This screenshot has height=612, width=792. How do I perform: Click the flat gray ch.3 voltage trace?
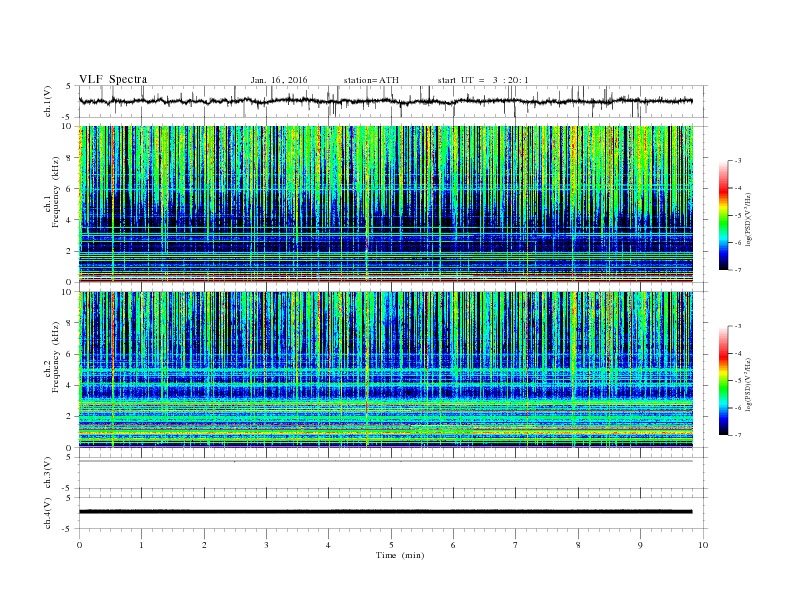point(386,461)
